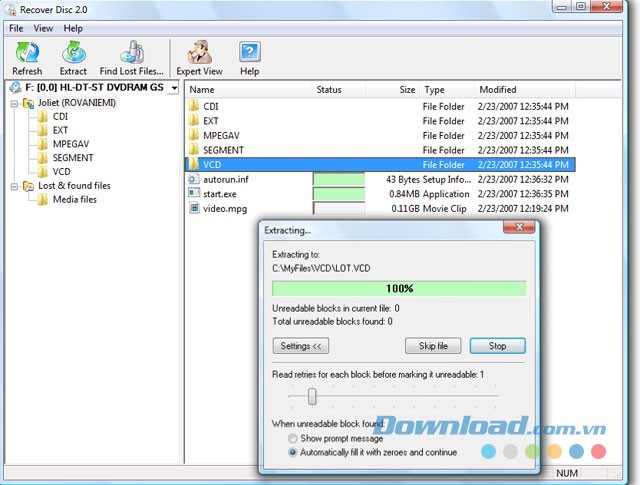Click the read retries slider handle
Viewport: 640px width, 485px height.
point(312,396)
